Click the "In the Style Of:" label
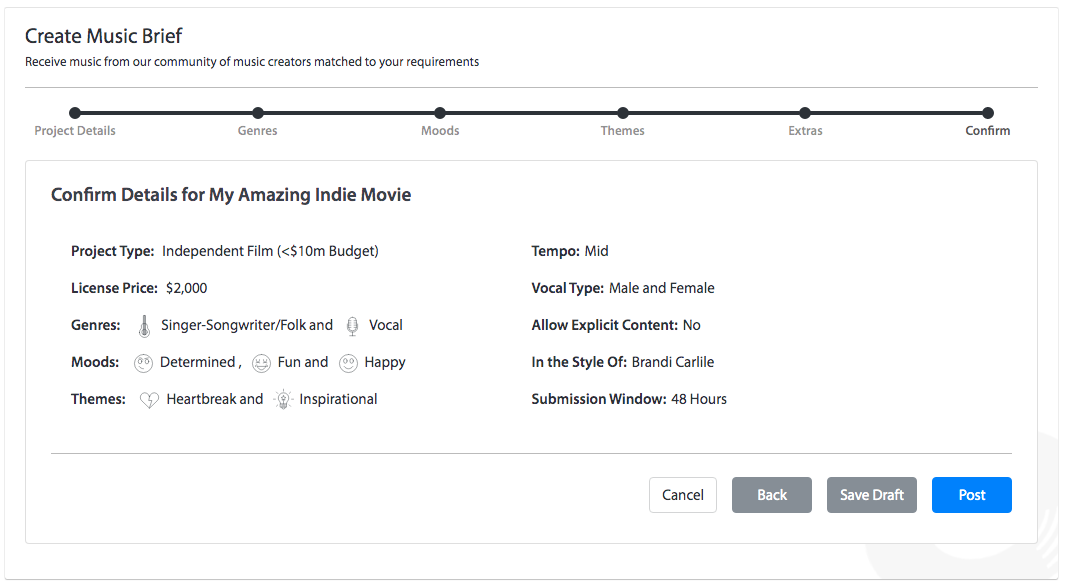 point(579,362)
